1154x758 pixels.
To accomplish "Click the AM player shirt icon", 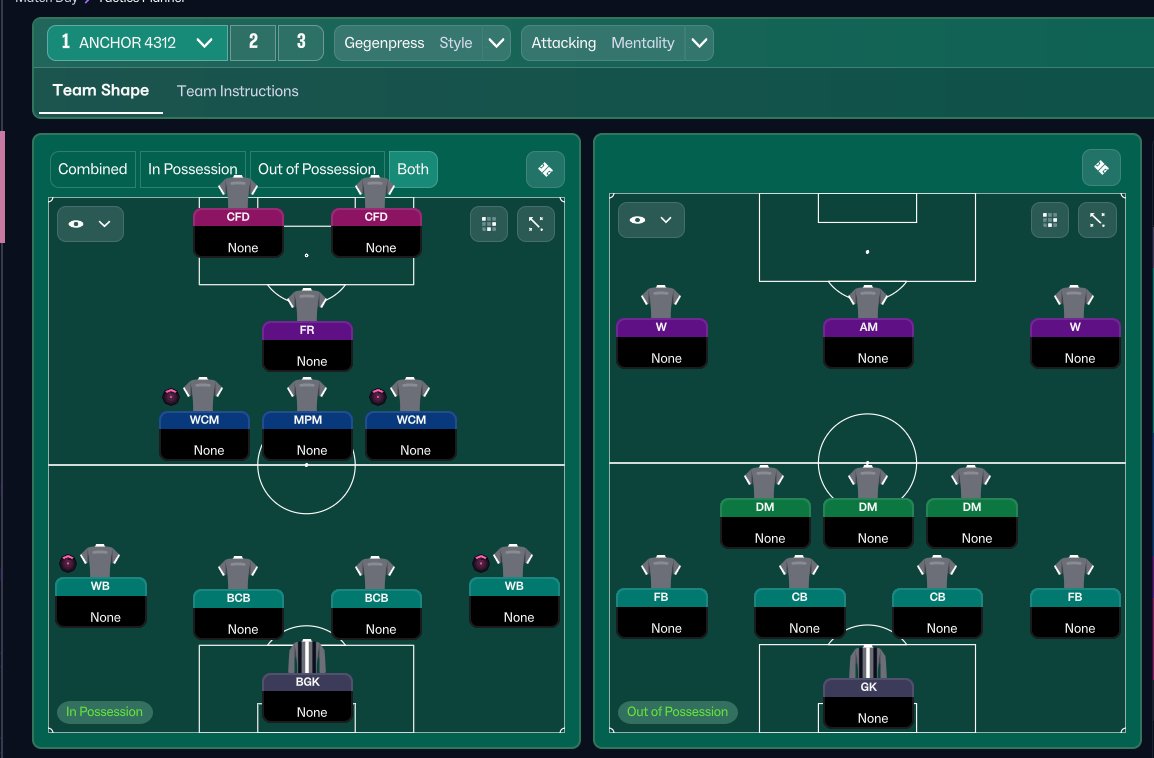I will (868, 302).
